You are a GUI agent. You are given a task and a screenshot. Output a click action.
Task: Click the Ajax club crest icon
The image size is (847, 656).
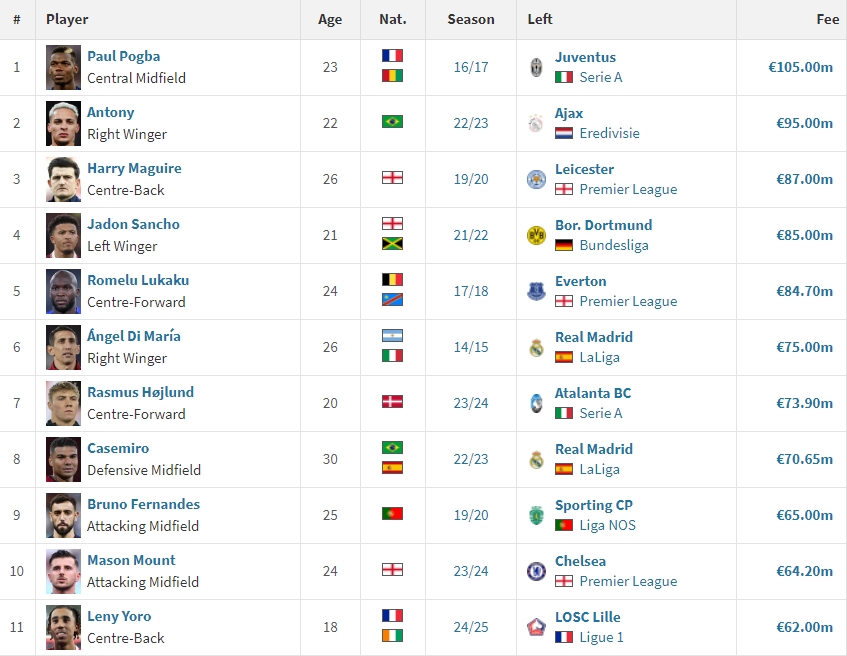click(x=536, y=123)
